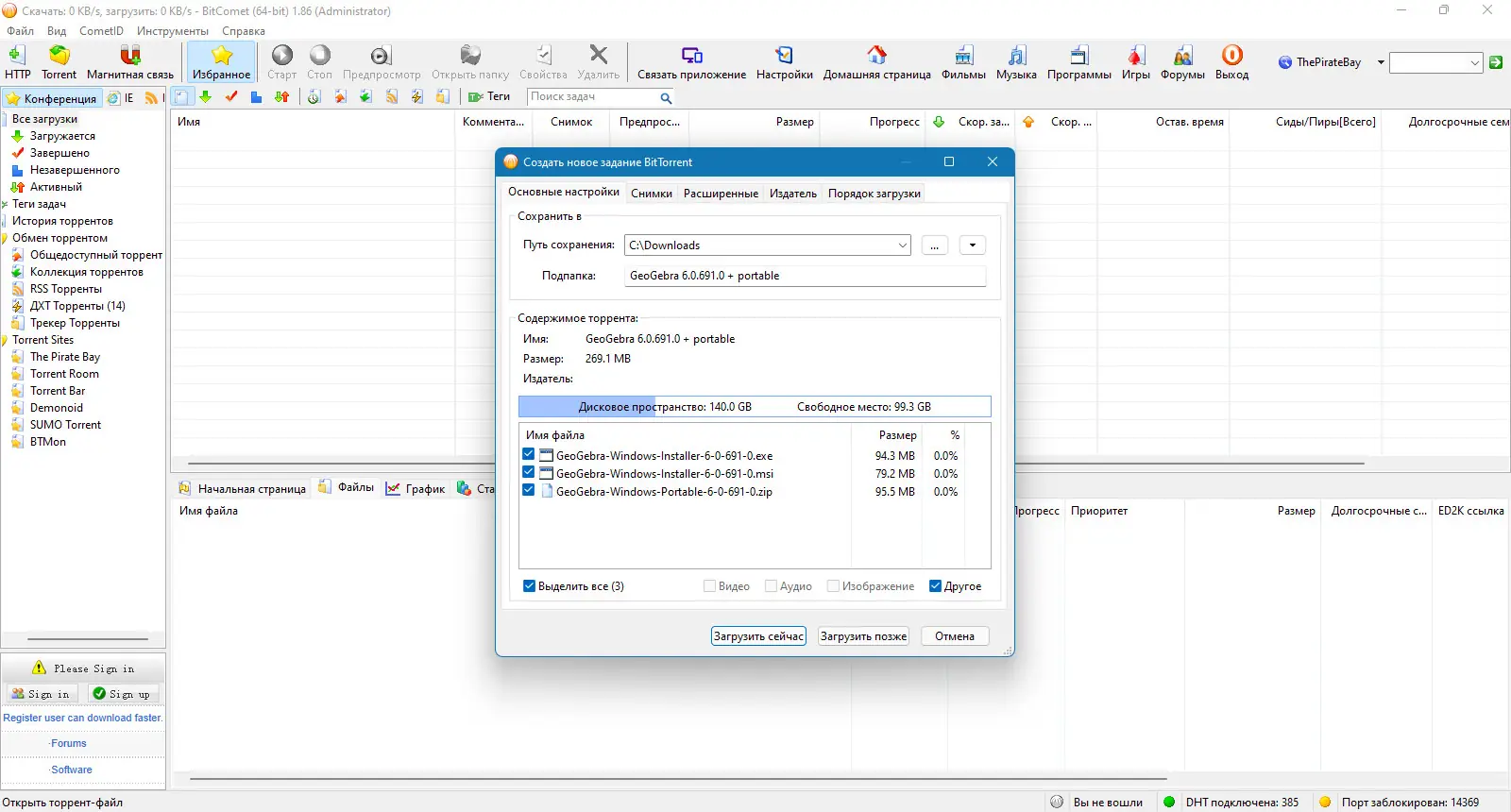Toggle the Другое filter checkbox
The image size is (1511, 812).
936,586
